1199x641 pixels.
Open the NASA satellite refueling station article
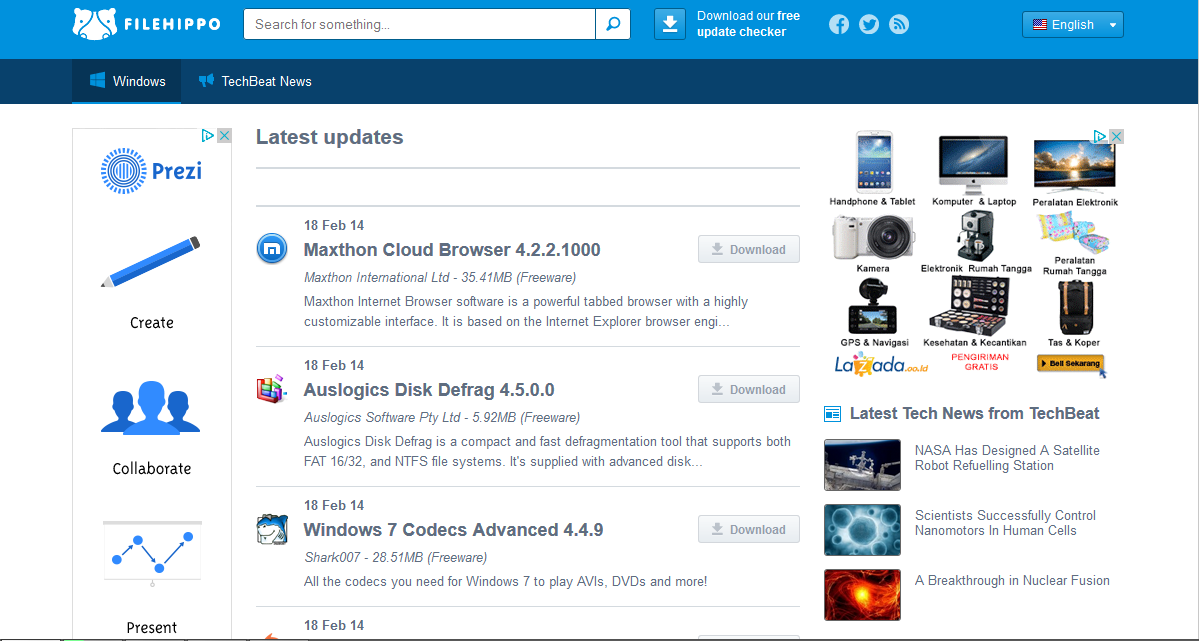pos(1006,457)
